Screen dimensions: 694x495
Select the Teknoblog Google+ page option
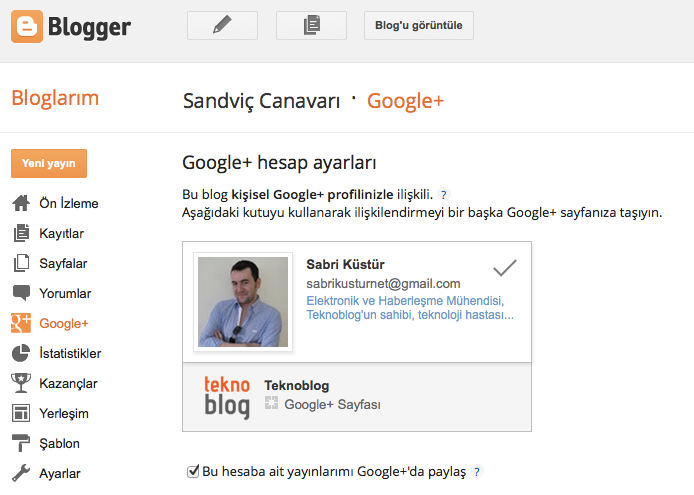[356, 396]
